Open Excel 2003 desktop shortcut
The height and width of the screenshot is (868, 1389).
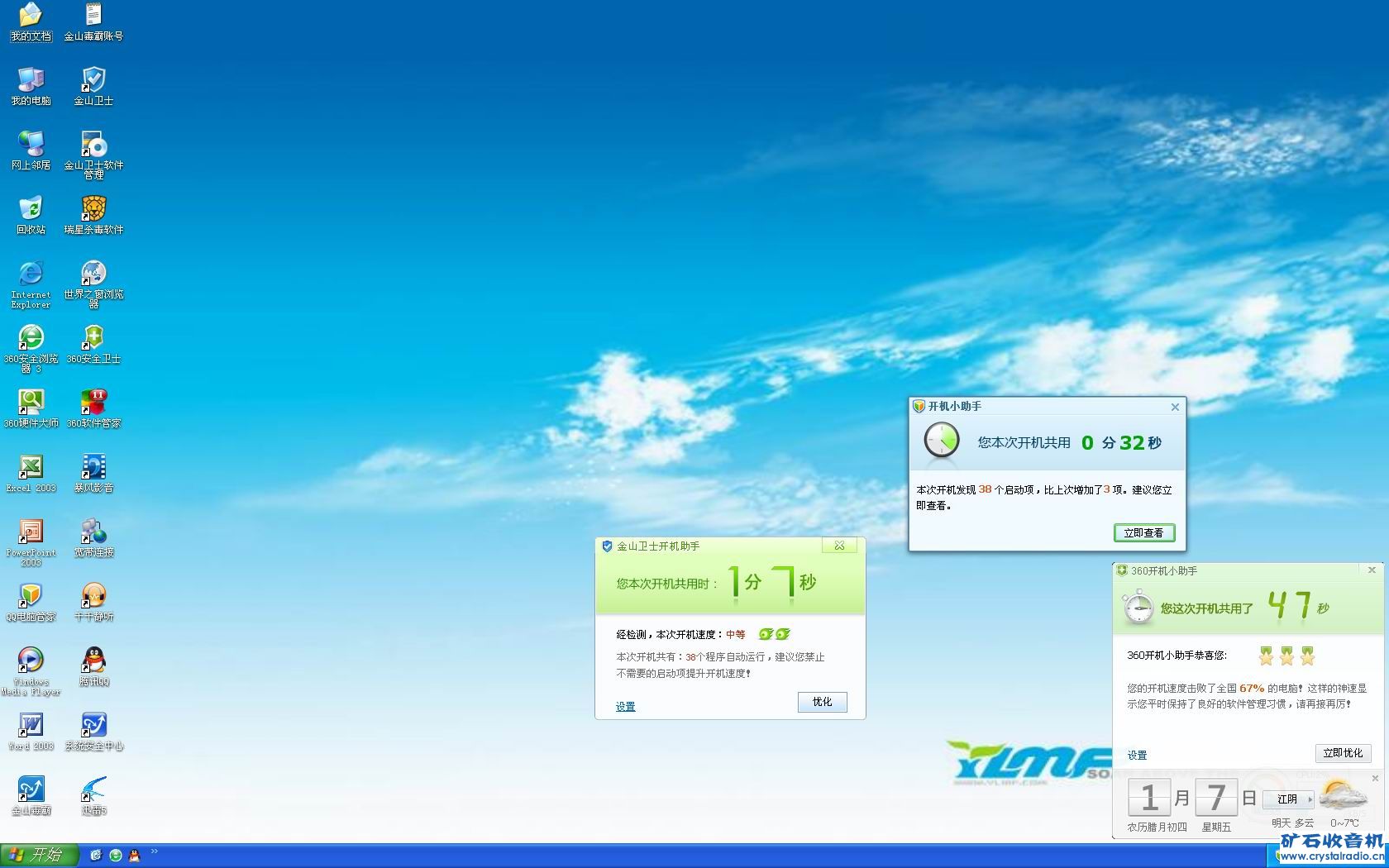31,467
